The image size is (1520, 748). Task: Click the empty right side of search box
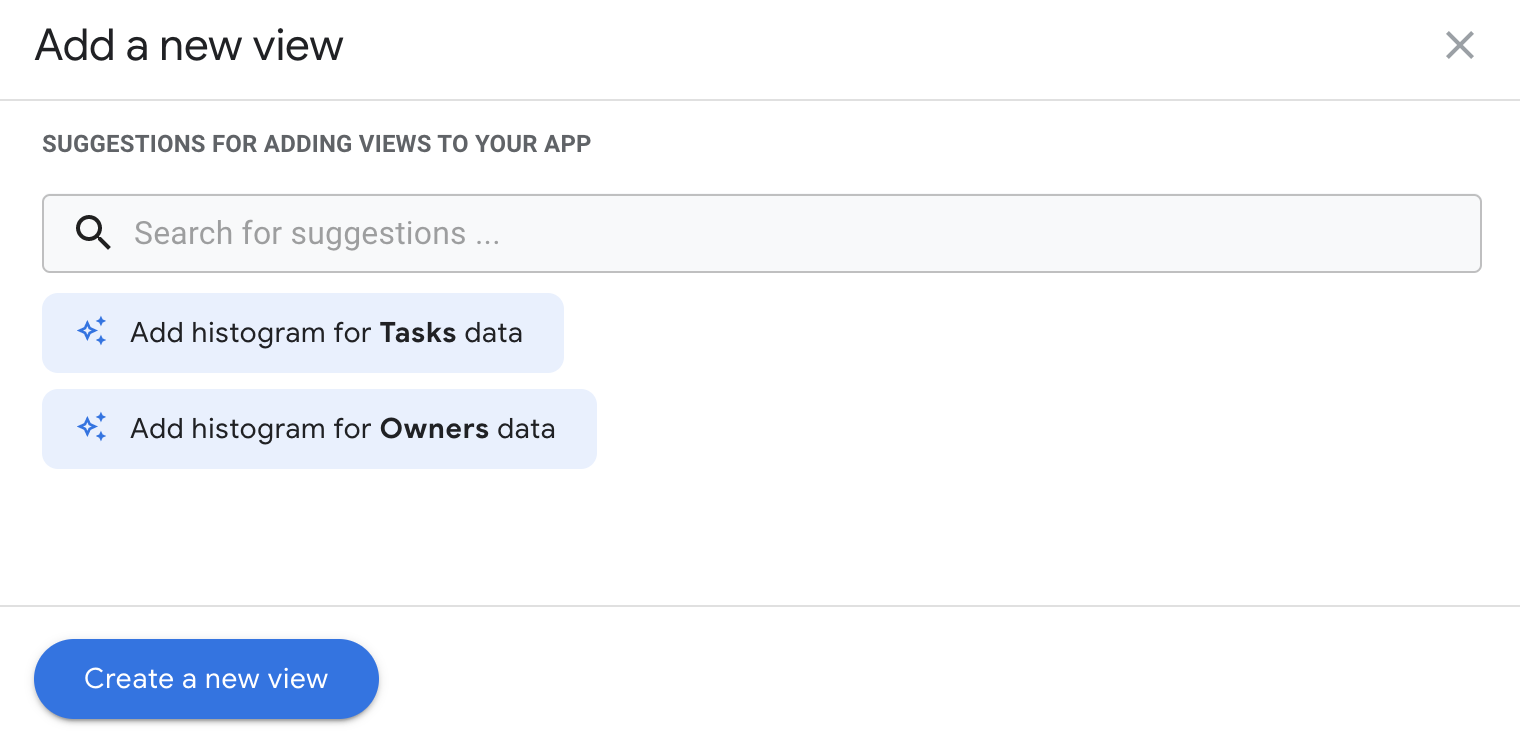[1200, 233]
